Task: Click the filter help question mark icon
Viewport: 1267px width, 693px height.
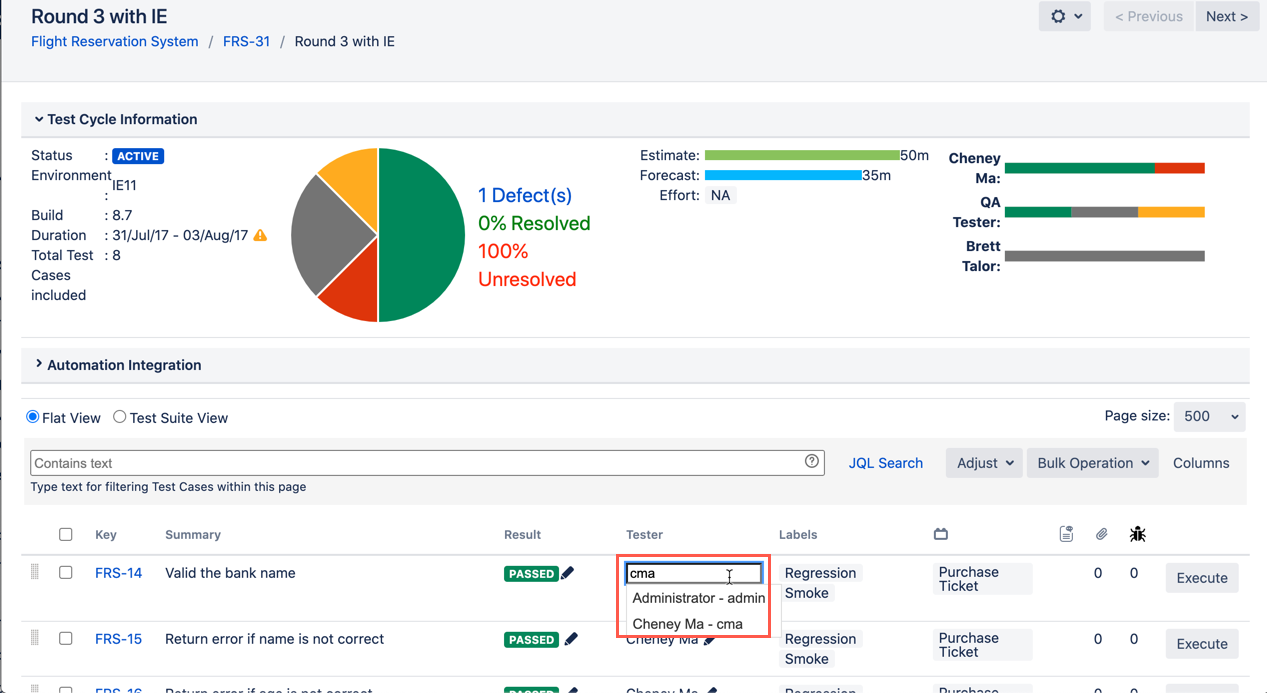Action: pyautogui.click(x=811, y=462)
